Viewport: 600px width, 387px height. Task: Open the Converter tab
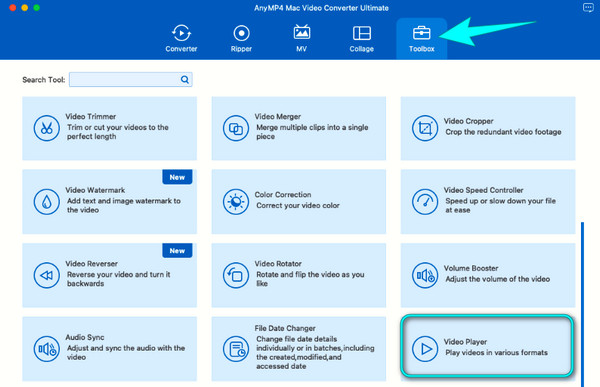click(181, 38)
